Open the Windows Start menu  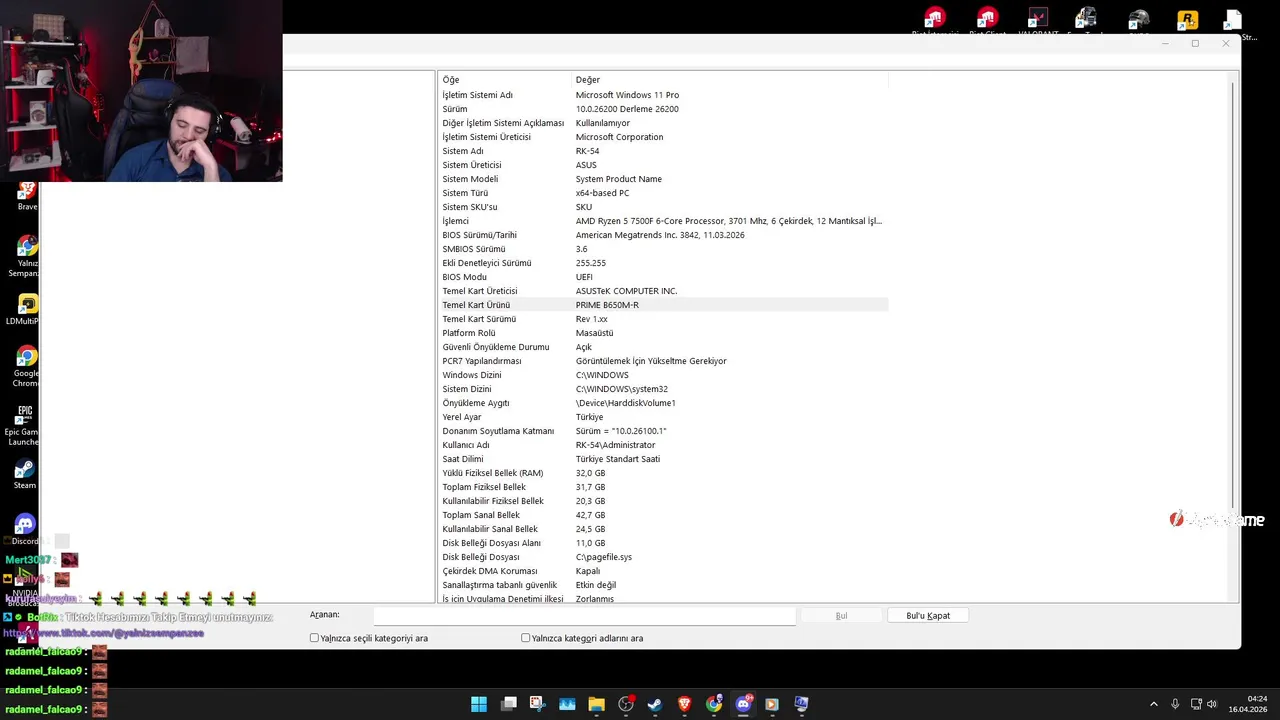[479, 704]
